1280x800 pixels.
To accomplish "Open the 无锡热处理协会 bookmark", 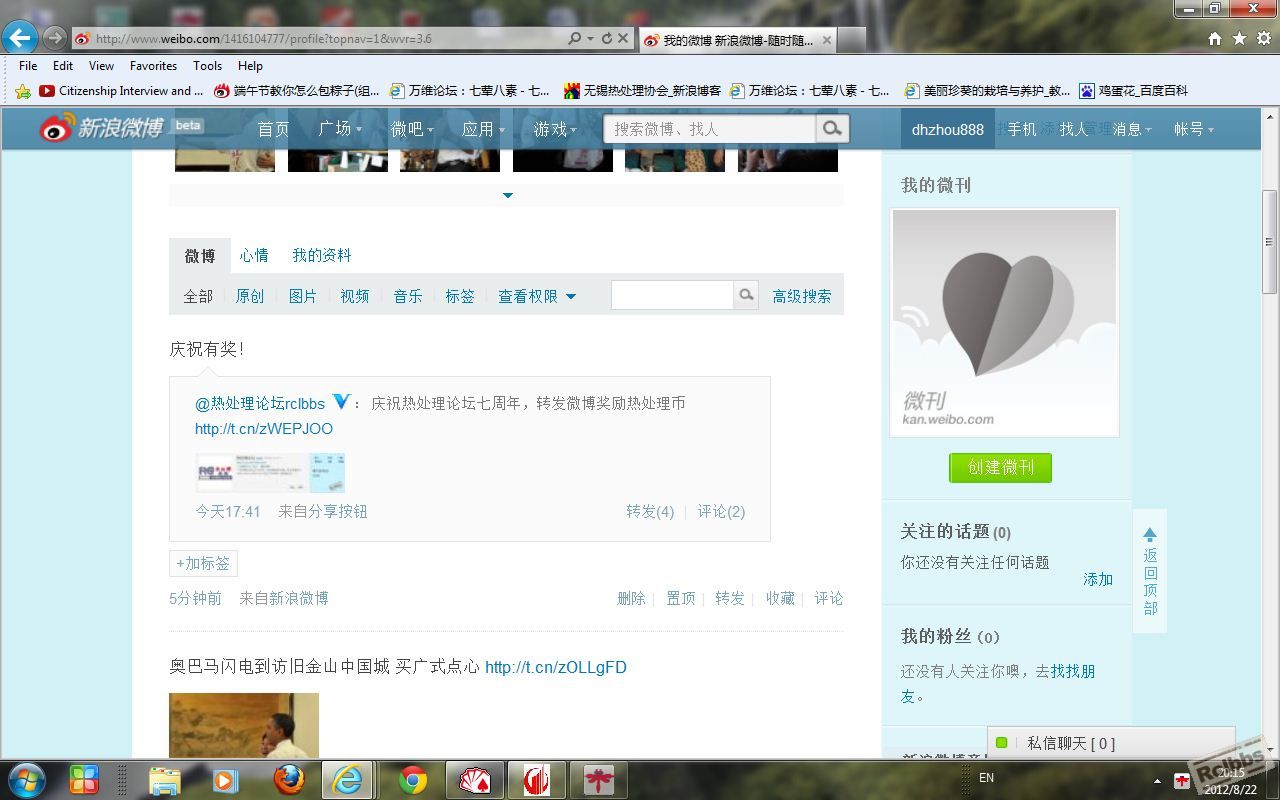I will pos(643,91).
